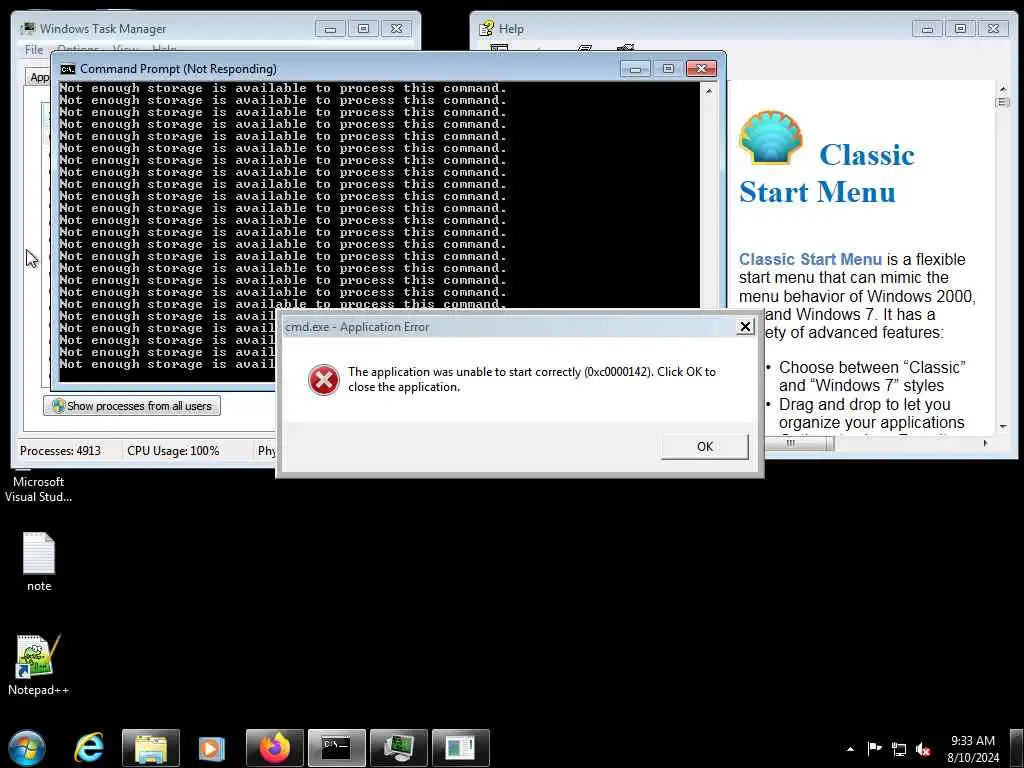Click Show processes from all users button
Viewport: 1024px width, 768px height.
point(132,406)
